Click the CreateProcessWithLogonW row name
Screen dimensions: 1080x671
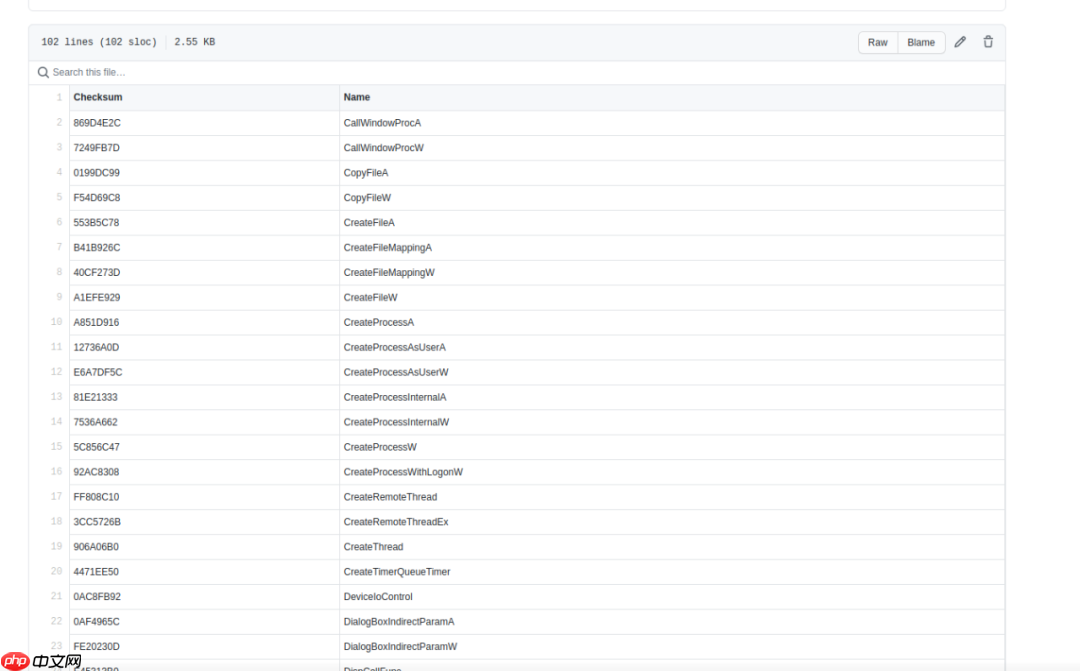point(403,472)
